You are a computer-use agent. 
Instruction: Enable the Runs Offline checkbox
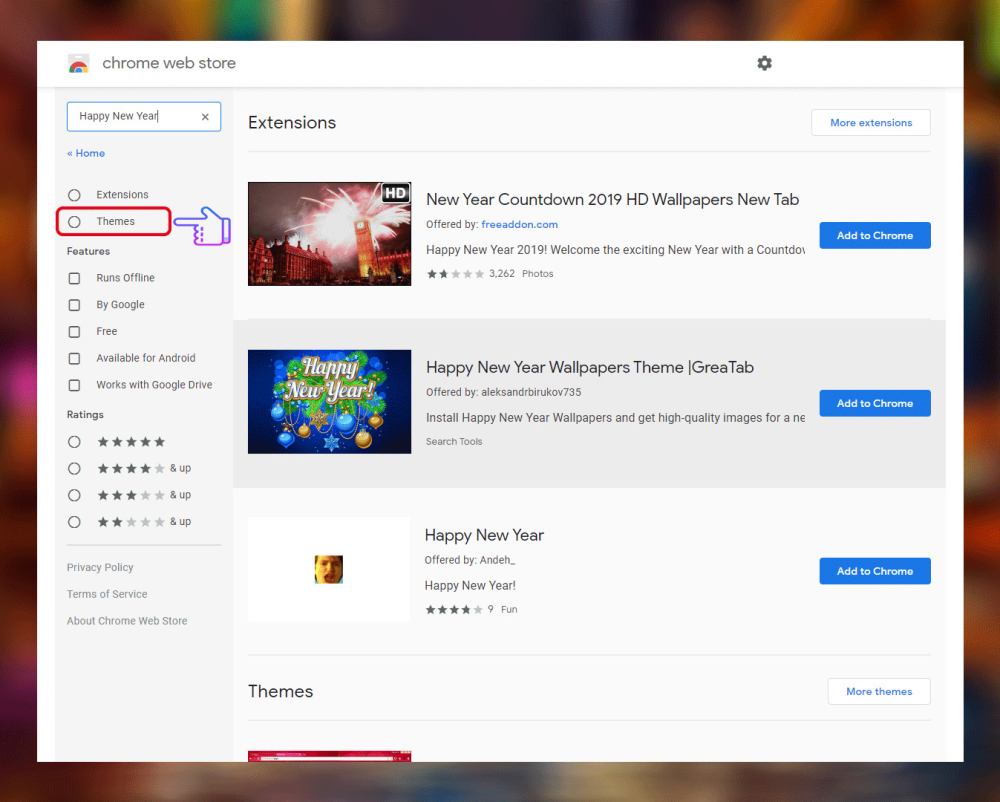point(74,278)
